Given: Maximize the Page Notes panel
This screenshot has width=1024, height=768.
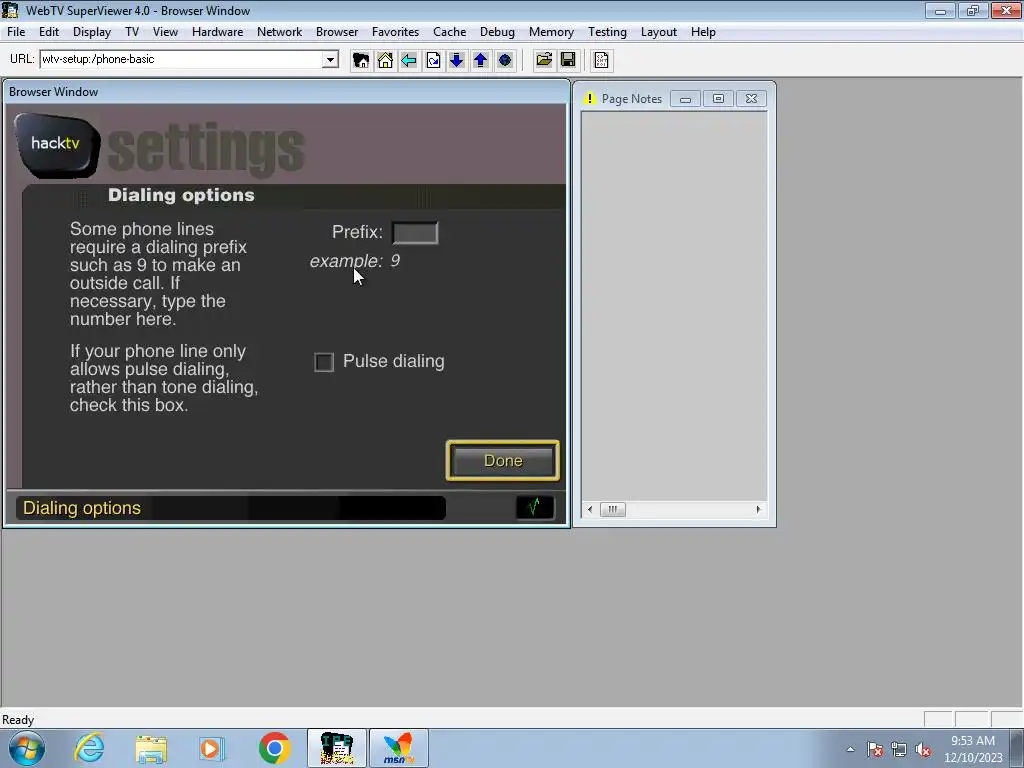Looking at the screenshot, I should click(x=718, y=99).
